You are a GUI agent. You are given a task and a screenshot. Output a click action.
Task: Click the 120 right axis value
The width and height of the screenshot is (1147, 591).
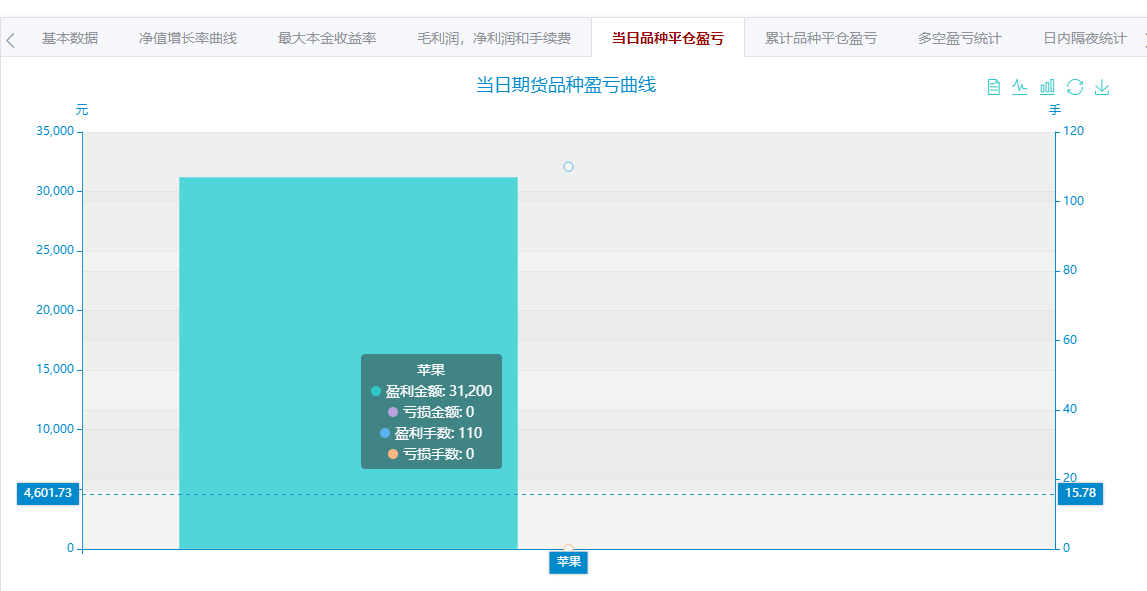[1074, 132]
